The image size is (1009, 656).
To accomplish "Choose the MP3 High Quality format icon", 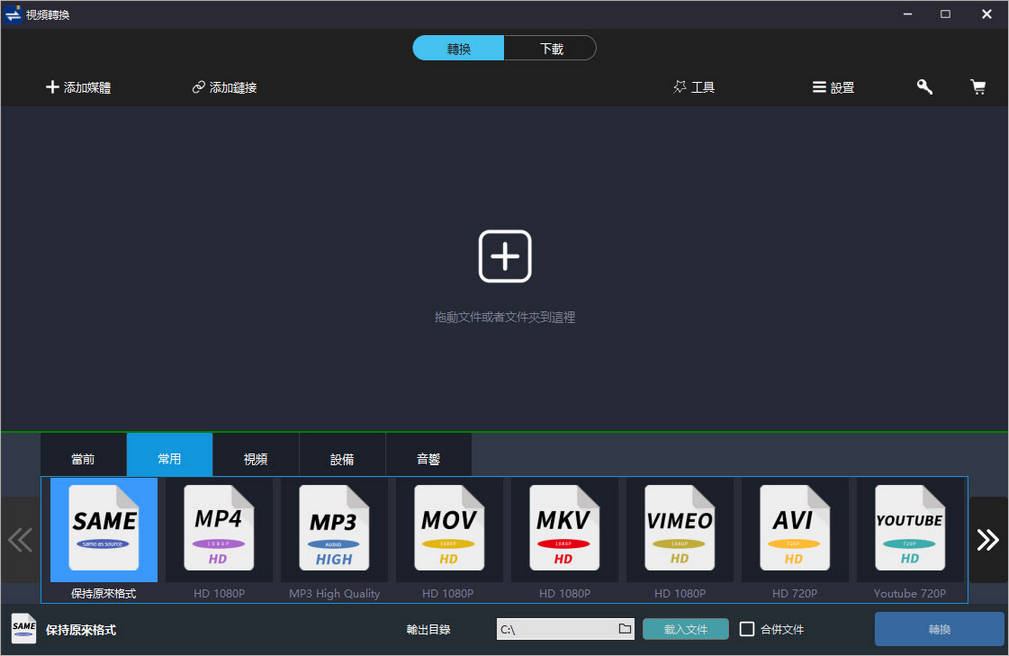I will click(x=334, y=529).
